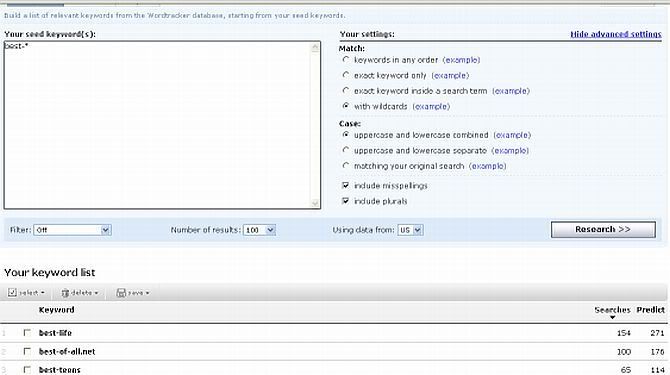Check the box for best-life keyword

tap(27, 332)
